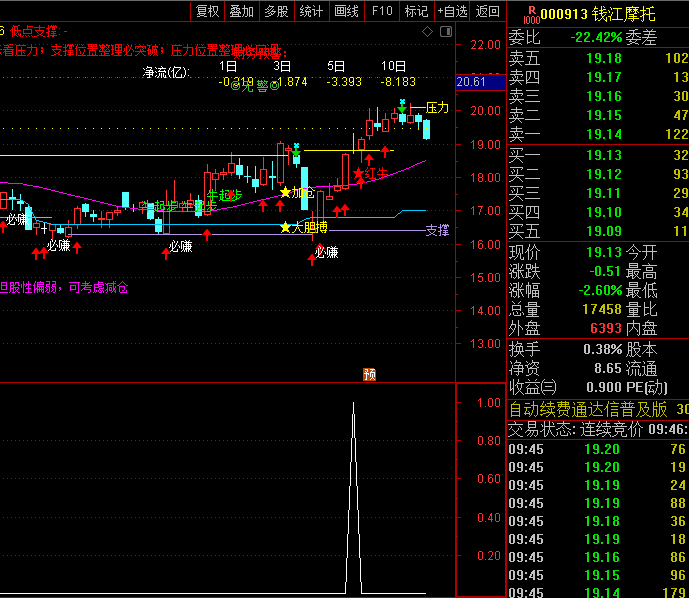The width and height of the screenshot is (689, 598).
Task: Click the 10日 net flow -8.183 value
Action: click(x=398, y=82)
